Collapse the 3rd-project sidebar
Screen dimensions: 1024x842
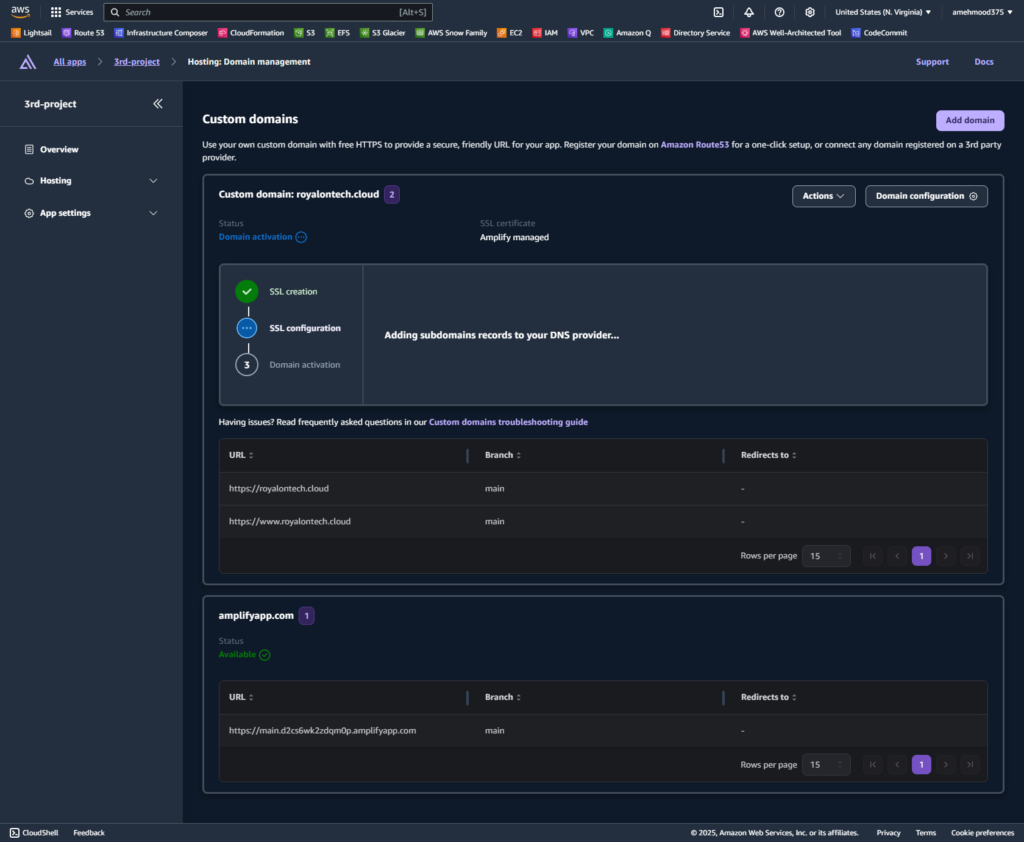coord(158,104)
